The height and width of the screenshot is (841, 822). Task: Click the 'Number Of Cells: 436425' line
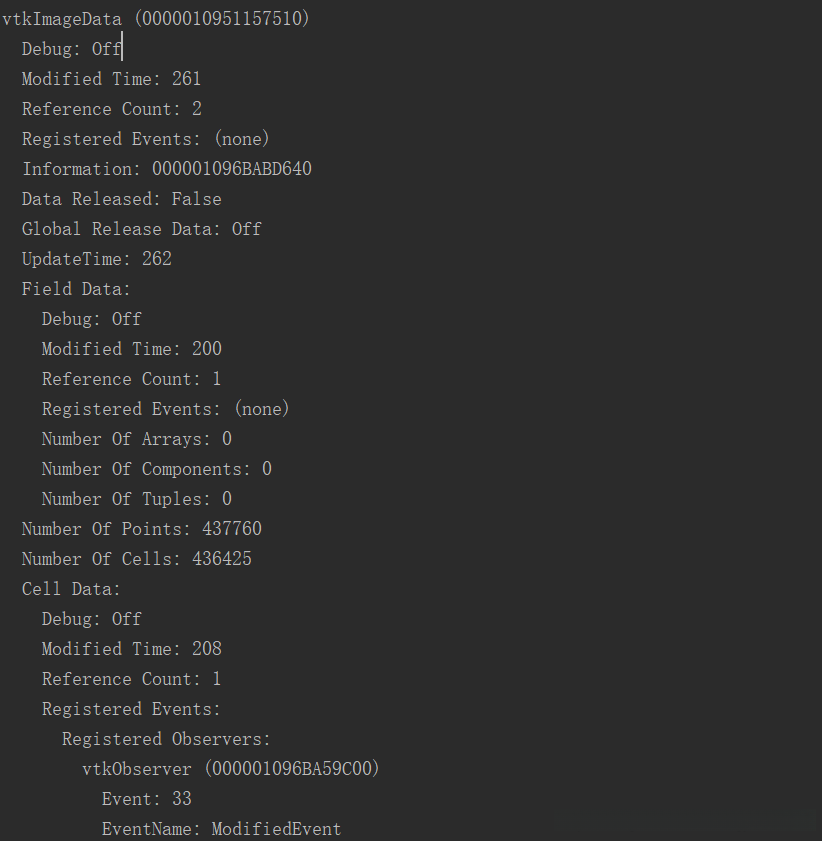tap(136, 559)
